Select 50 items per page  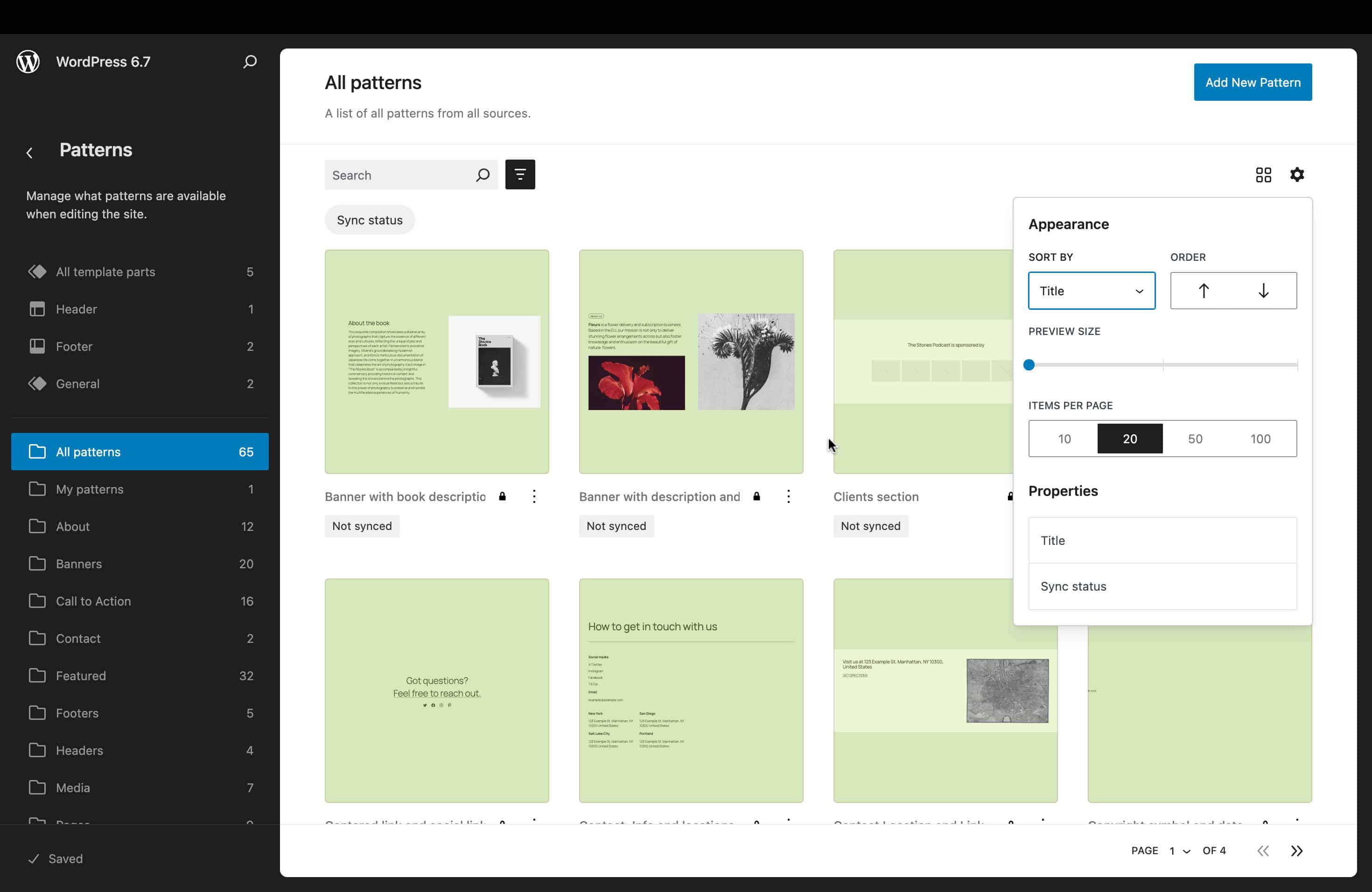(1195, 439)
